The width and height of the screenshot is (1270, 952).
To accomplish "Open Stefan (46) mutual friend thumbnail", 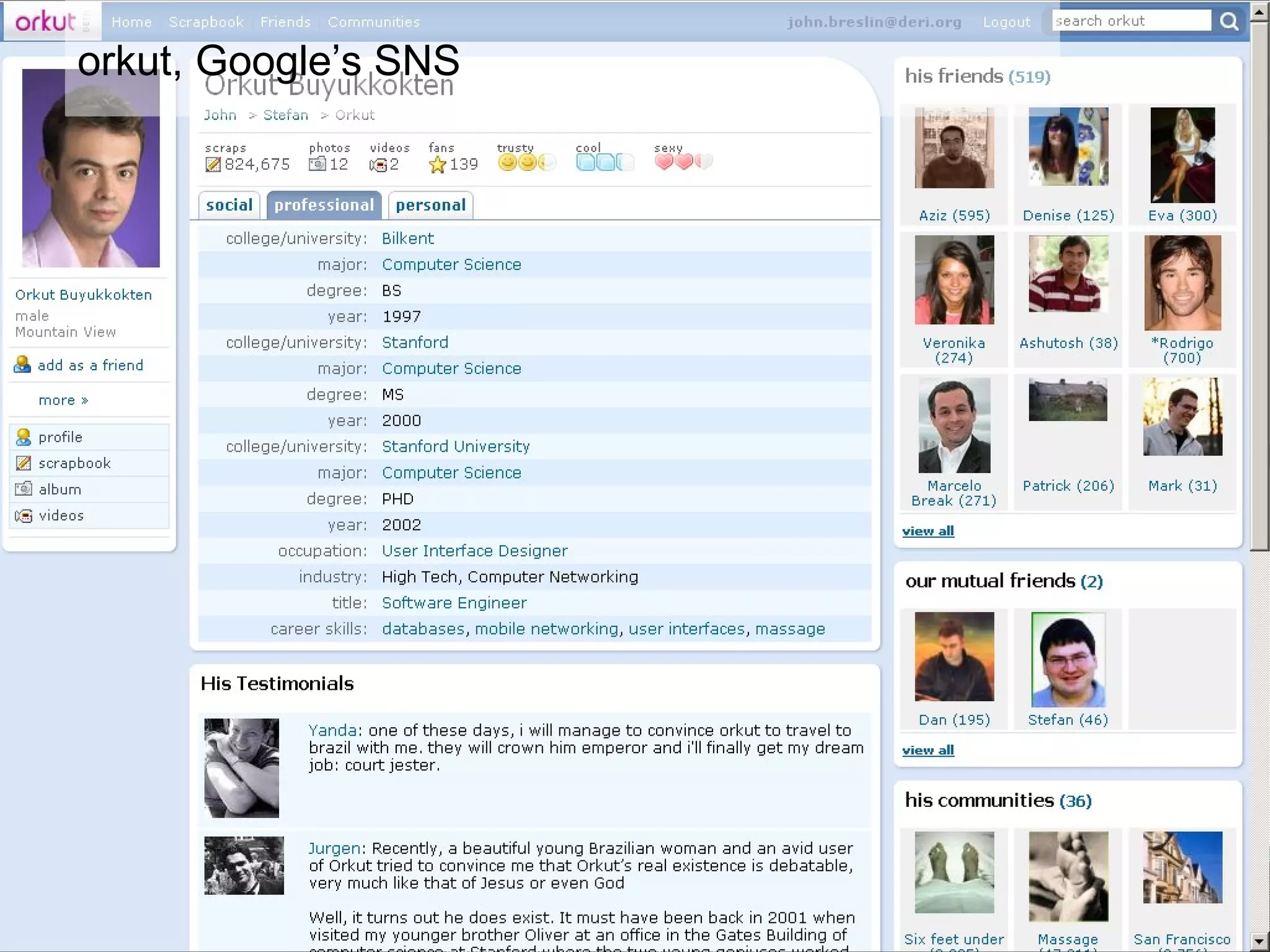I will point(1068,659).
